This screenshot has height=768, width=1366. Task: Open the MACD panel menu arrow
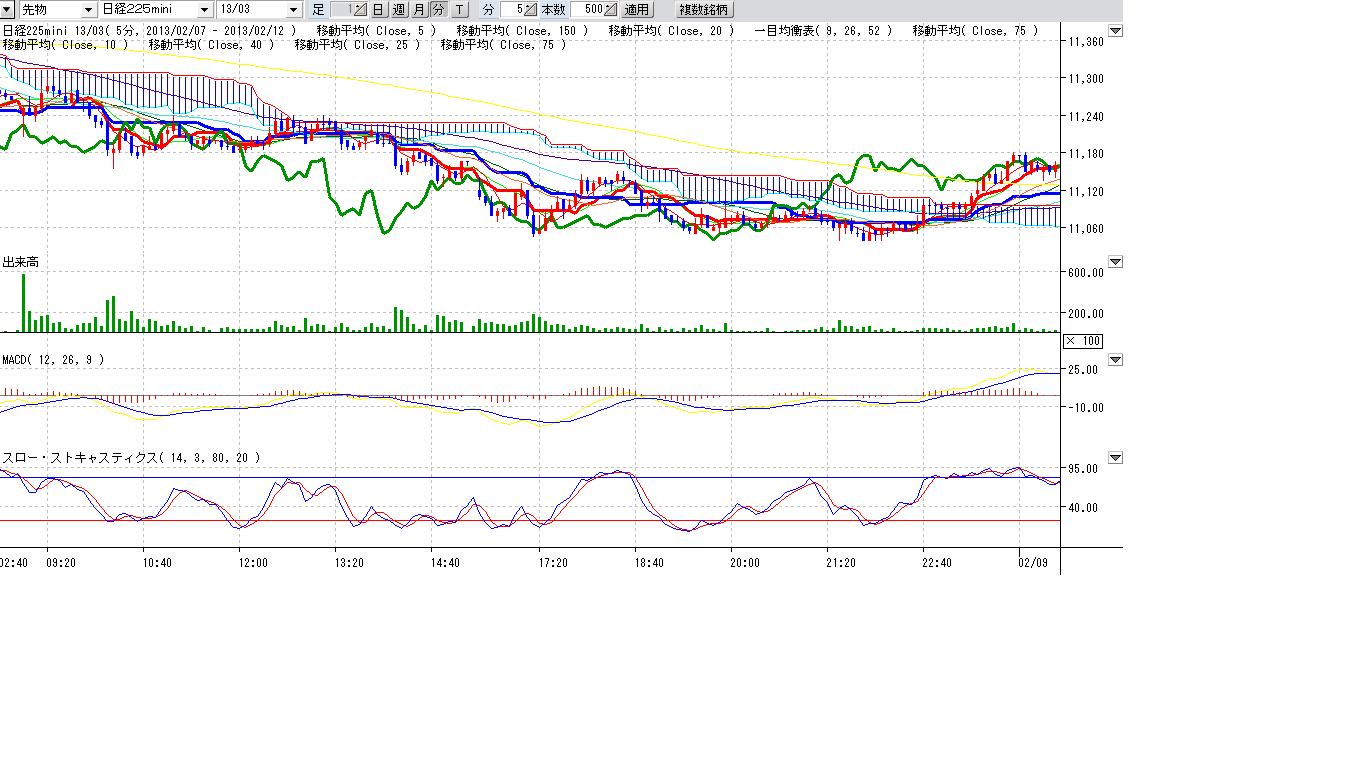(1116, 360)
